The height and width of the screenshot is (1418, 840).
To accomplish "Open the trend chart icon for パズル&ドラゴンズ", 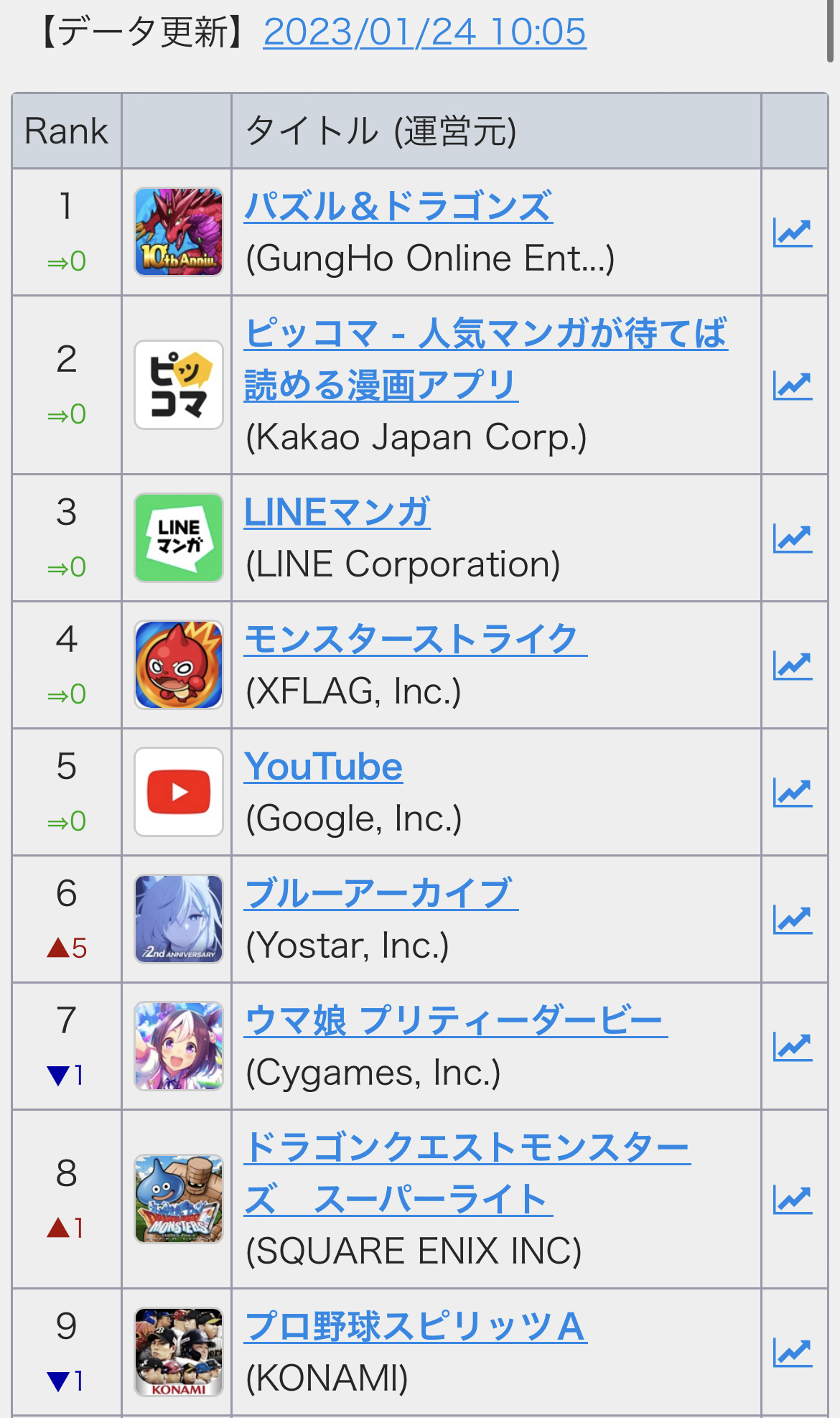I will [793, 233].
